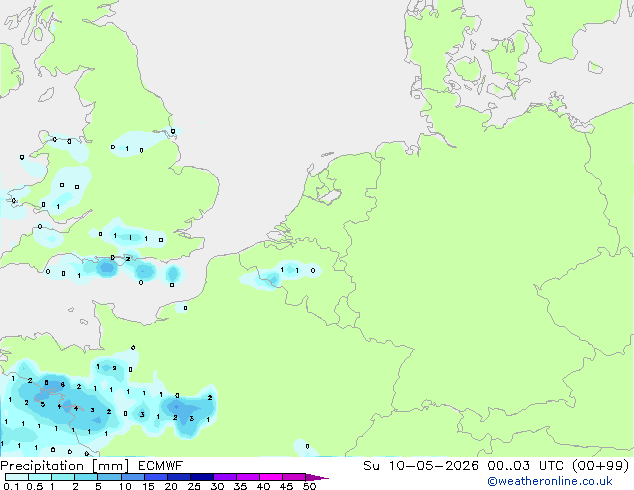634x490 pixels.
Task: Select the 2–5 mm legend color swatch
Action: pos(86,477)
